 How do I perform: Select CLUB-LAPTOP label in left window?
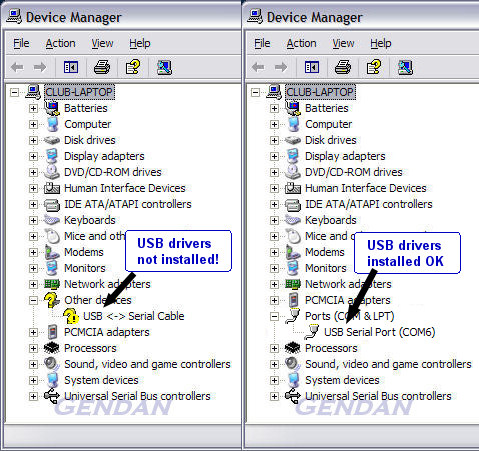point(79,92)
